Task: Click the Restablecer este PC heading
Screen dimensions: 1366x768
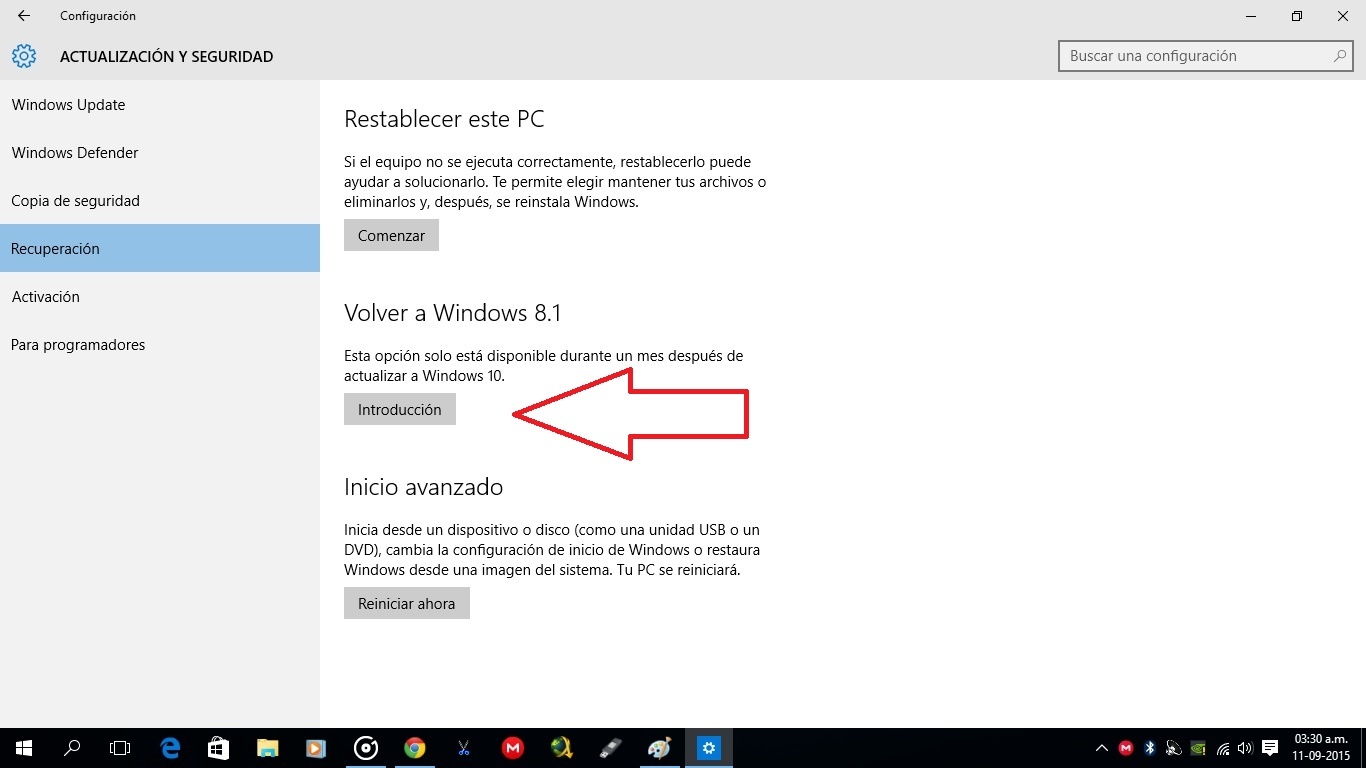Action: click(x=444, y=119)
